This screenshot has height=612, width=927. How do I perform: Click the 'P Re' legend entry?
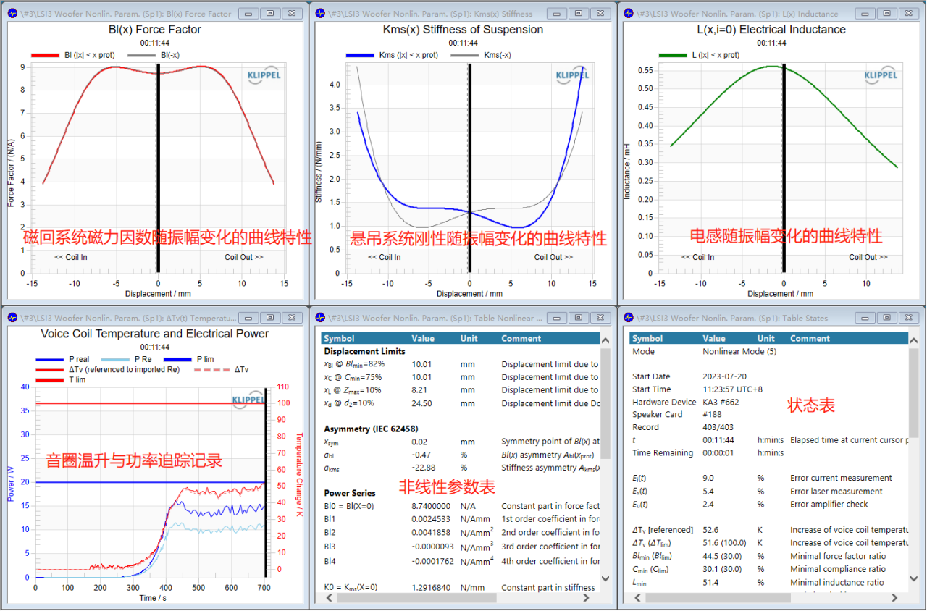(127, 359)
